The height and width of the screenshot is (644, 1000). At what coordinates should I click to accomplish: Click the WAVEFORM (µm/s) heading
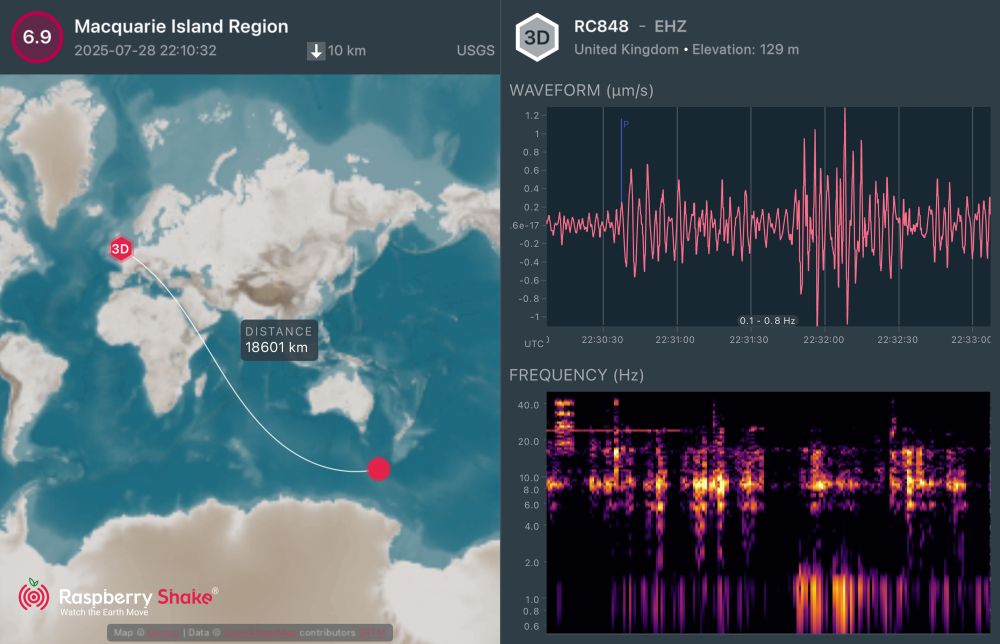tap(581, 91)
